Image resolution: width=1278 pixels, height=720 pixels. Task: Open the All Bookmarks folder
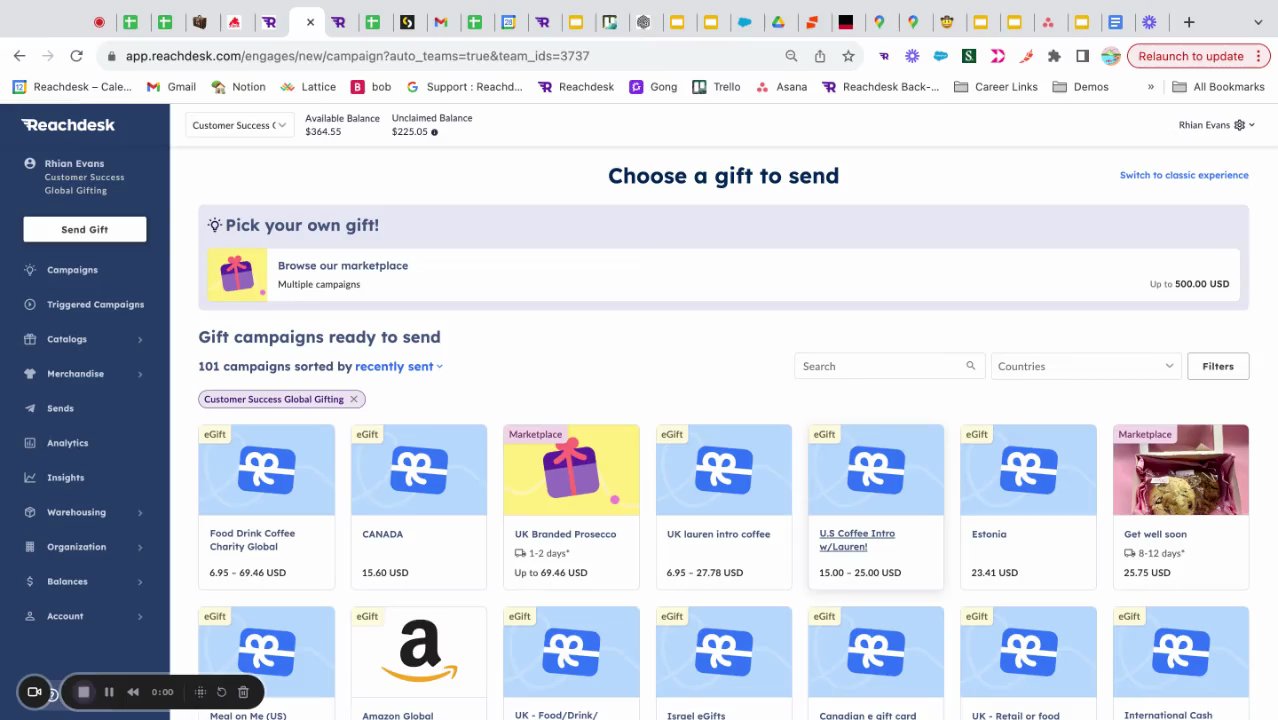pyautogui.click(x=1218, y=87)
